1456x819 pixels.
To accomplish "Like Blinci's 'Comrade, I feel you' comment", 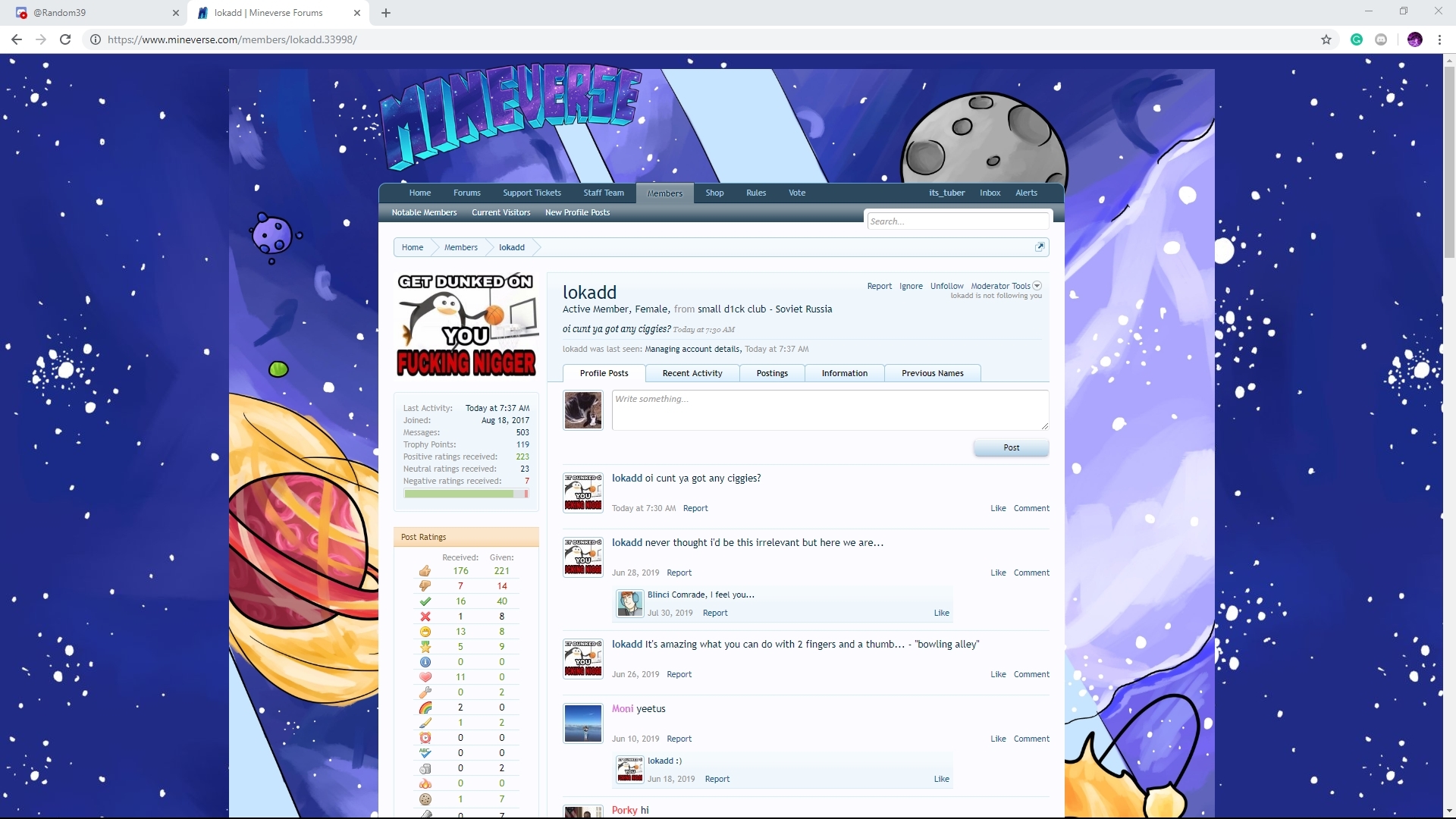I will point(941,613).
